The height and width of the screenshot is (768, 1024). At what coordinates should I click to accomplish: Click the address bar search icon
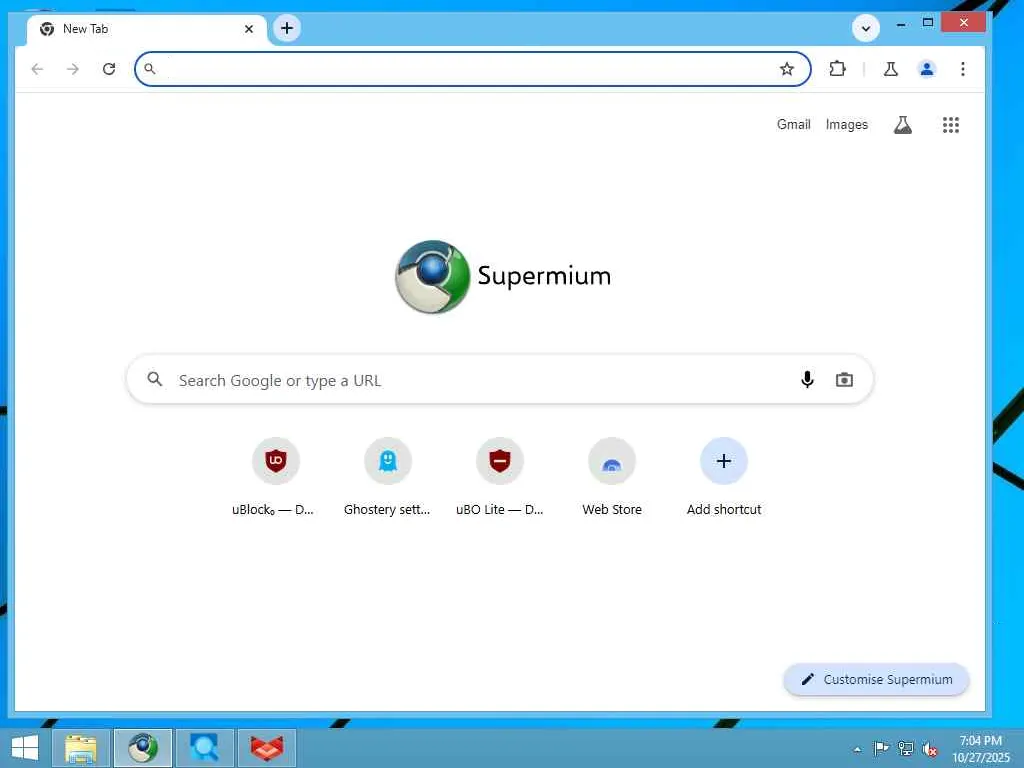pyautogui.click(x=150, y=69)
